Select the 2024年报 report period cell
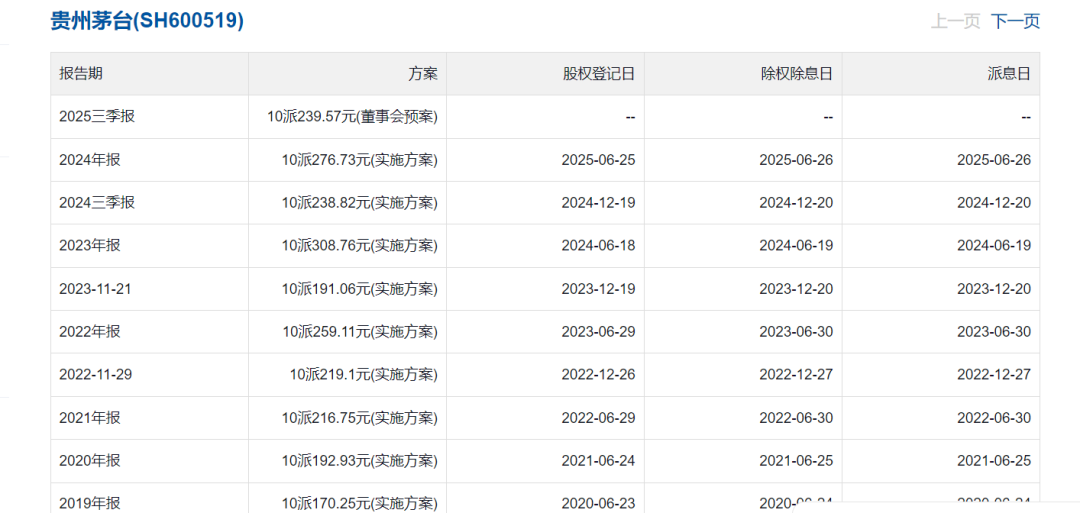This screenshot has width=1080, height=513. (90, 160)
